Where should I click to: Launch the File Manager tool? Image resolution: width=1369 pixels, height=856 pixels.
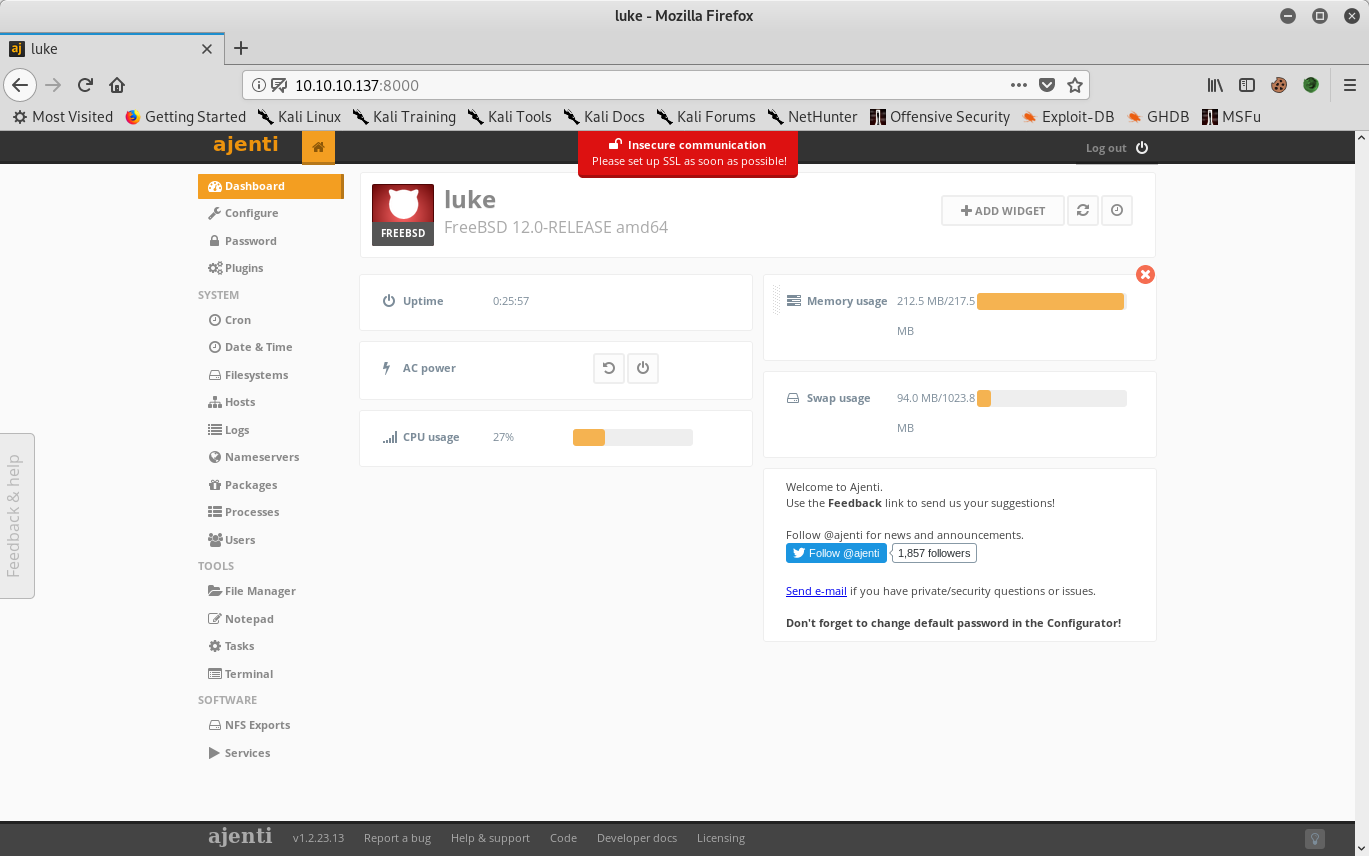click(251, 591)
